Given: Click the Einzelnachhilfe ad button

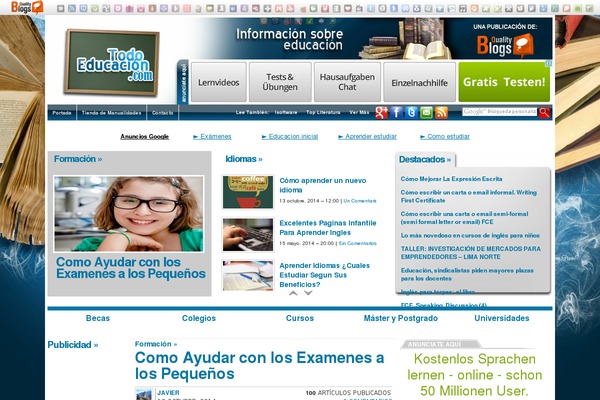Looking at the screenshot, I should tap(419, 82).
